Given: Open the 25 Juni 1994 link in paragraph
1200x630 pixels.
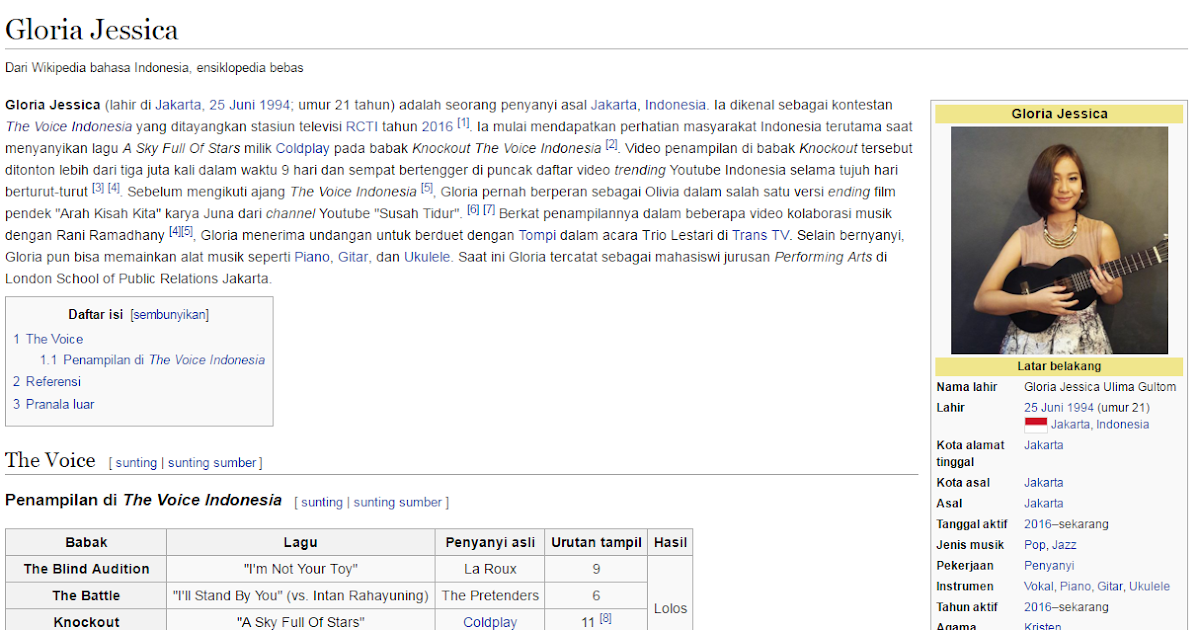Looking at the screenshot, I should point(249,105).
